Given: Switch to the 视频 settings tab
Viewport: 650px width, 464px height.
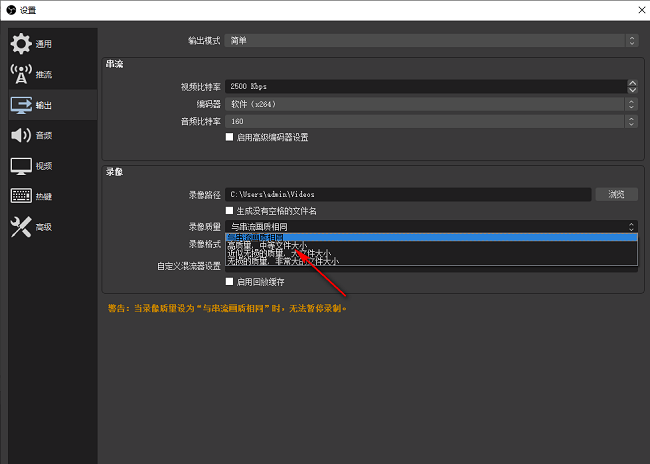Looking at the screenshot, I should tap(53, 166).
